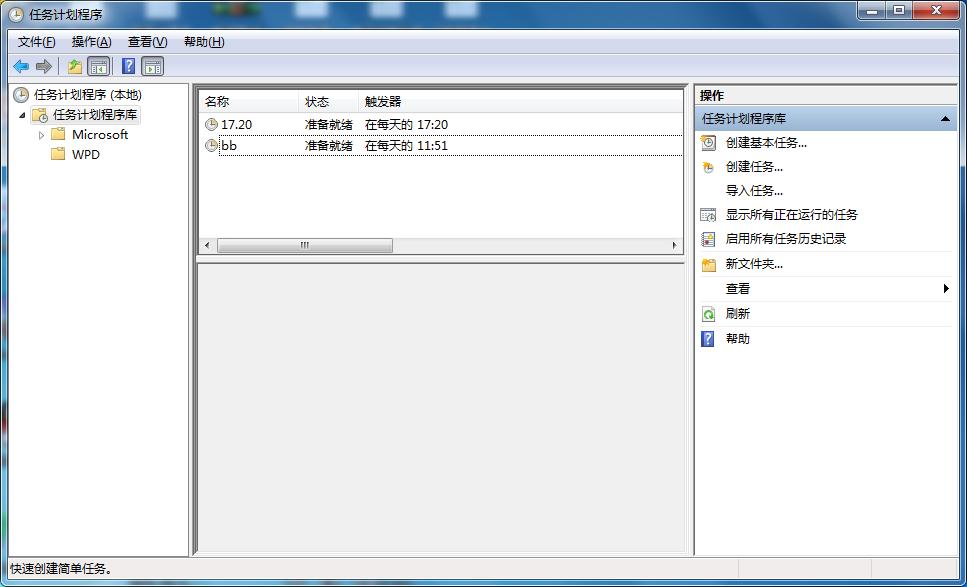Click the Back navigation arrow on the toolbar
Viewport: 967px width, 587px height.
20,66
